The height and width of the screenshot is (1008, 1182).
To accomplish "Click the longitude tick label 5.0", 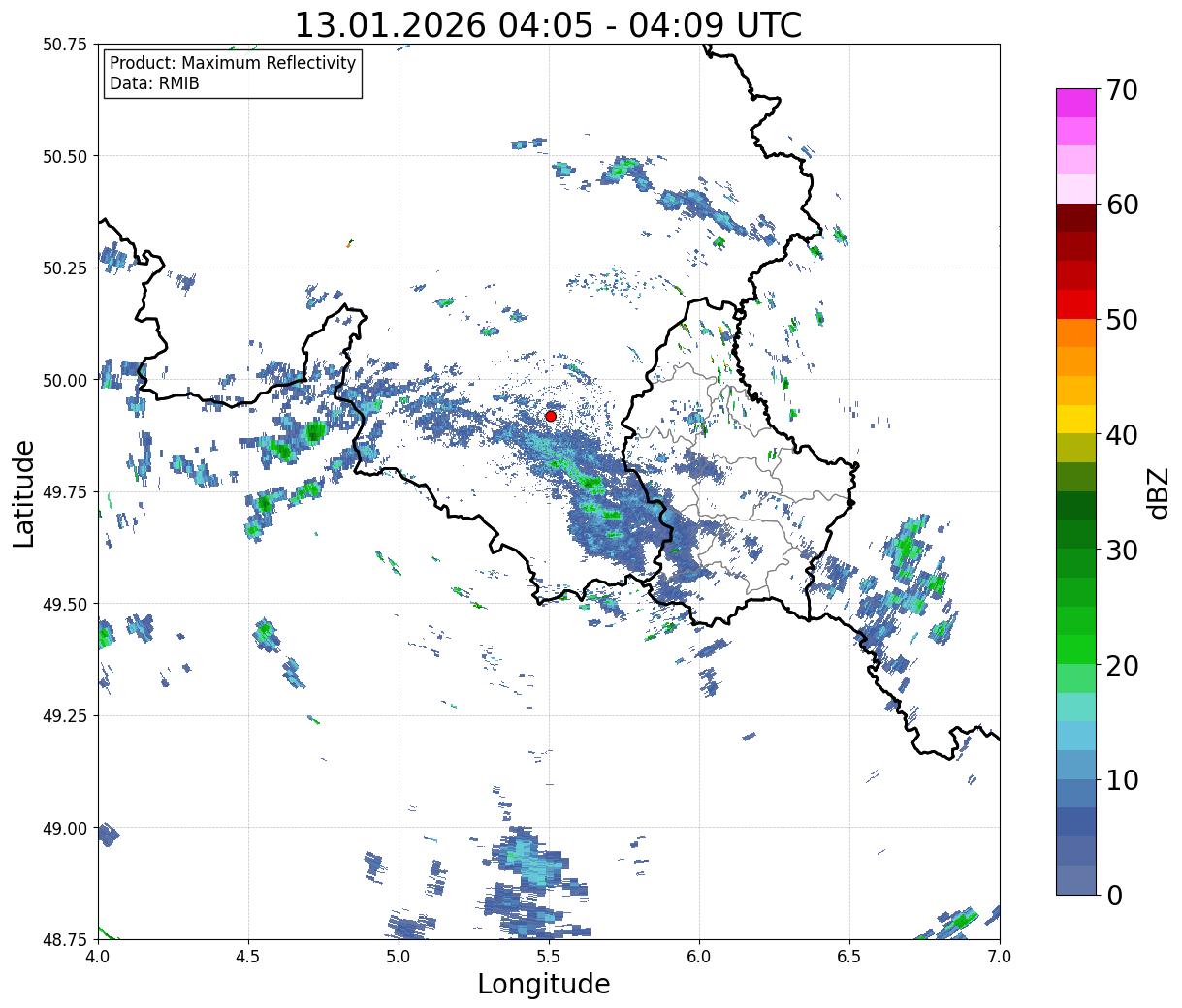I will (x=399, y=956).
